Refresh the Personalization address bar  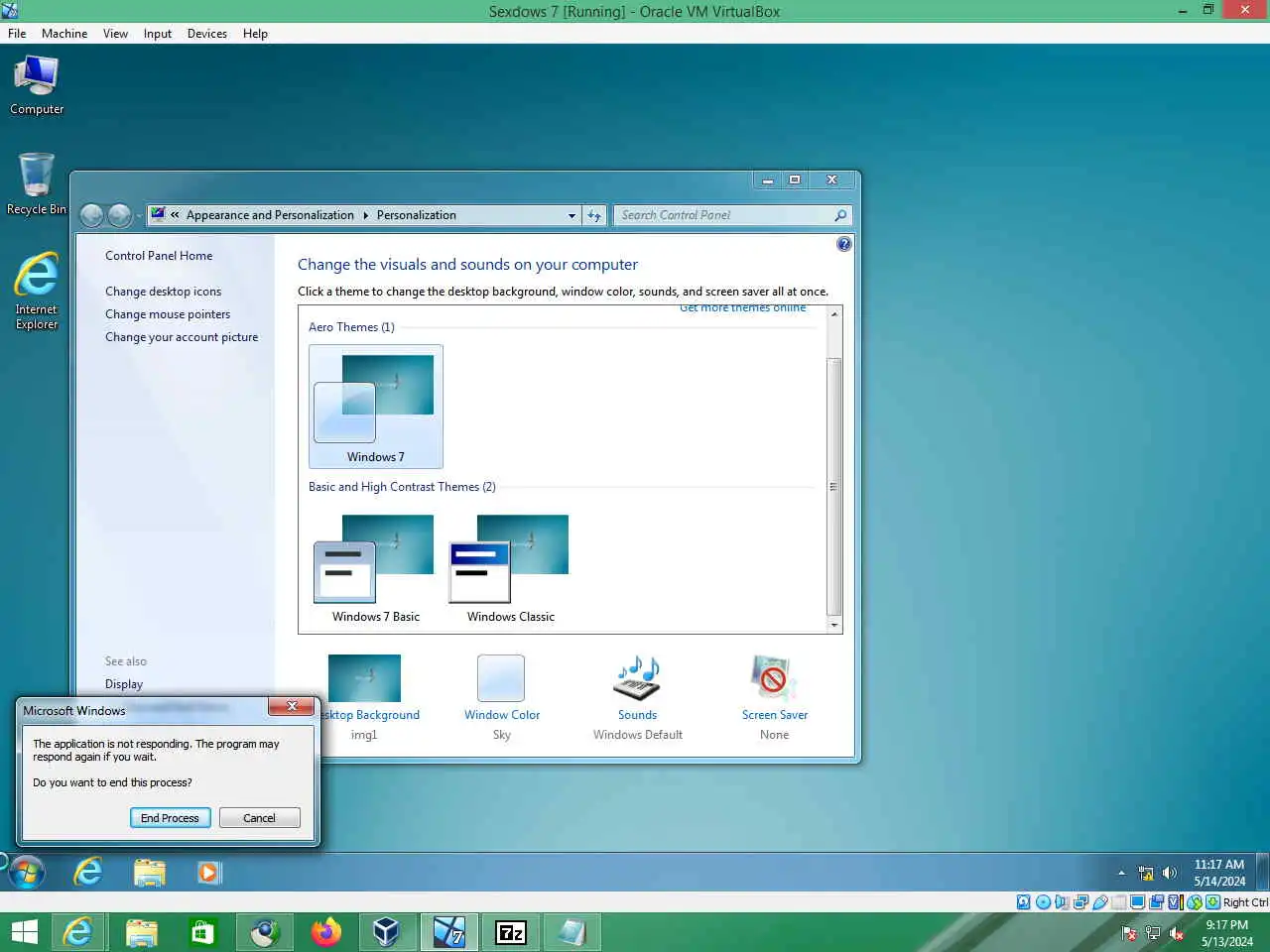[x=594, y=215]
